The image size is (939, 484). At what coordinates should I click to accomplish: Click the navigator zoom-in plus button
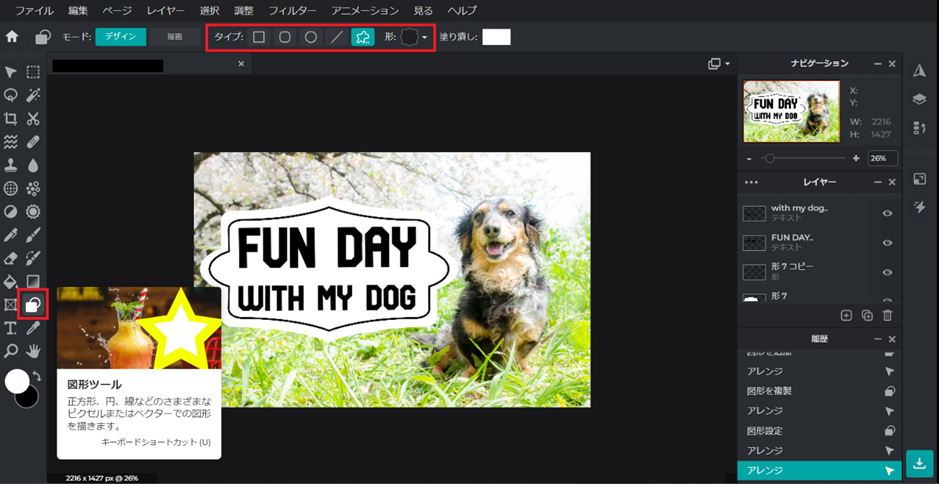(856, 158)
